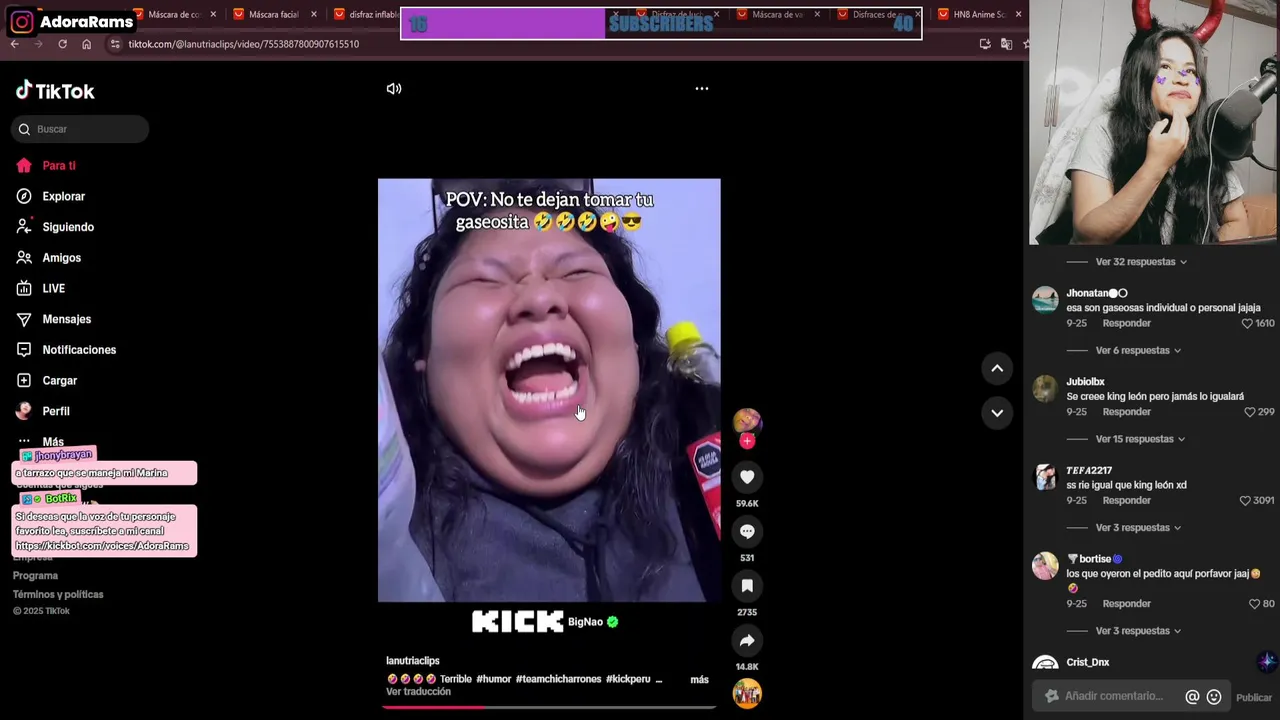Viewport: 1280px width, 720px height.
Task: Follow creator with the red plus badge
Action: [x=747, y=441]
